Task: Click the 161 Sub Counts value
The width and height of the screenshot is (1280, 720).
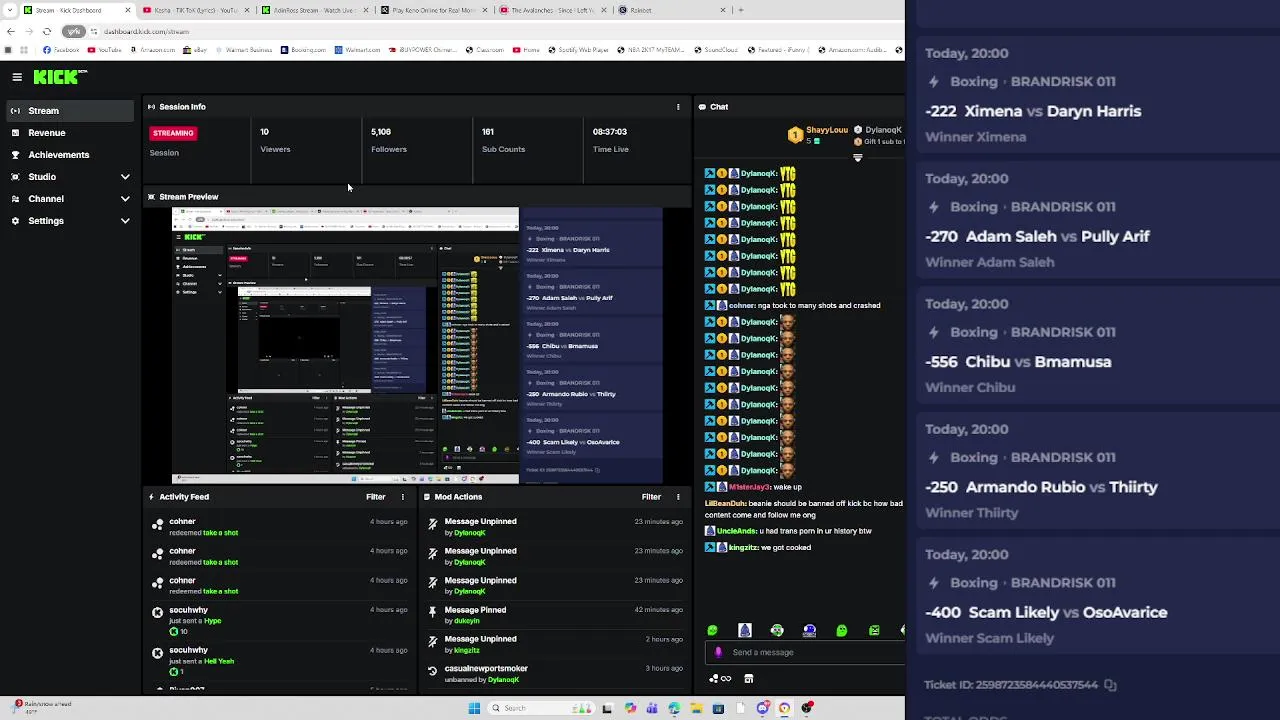Action: pyautogui.click(x=488, y=132)
